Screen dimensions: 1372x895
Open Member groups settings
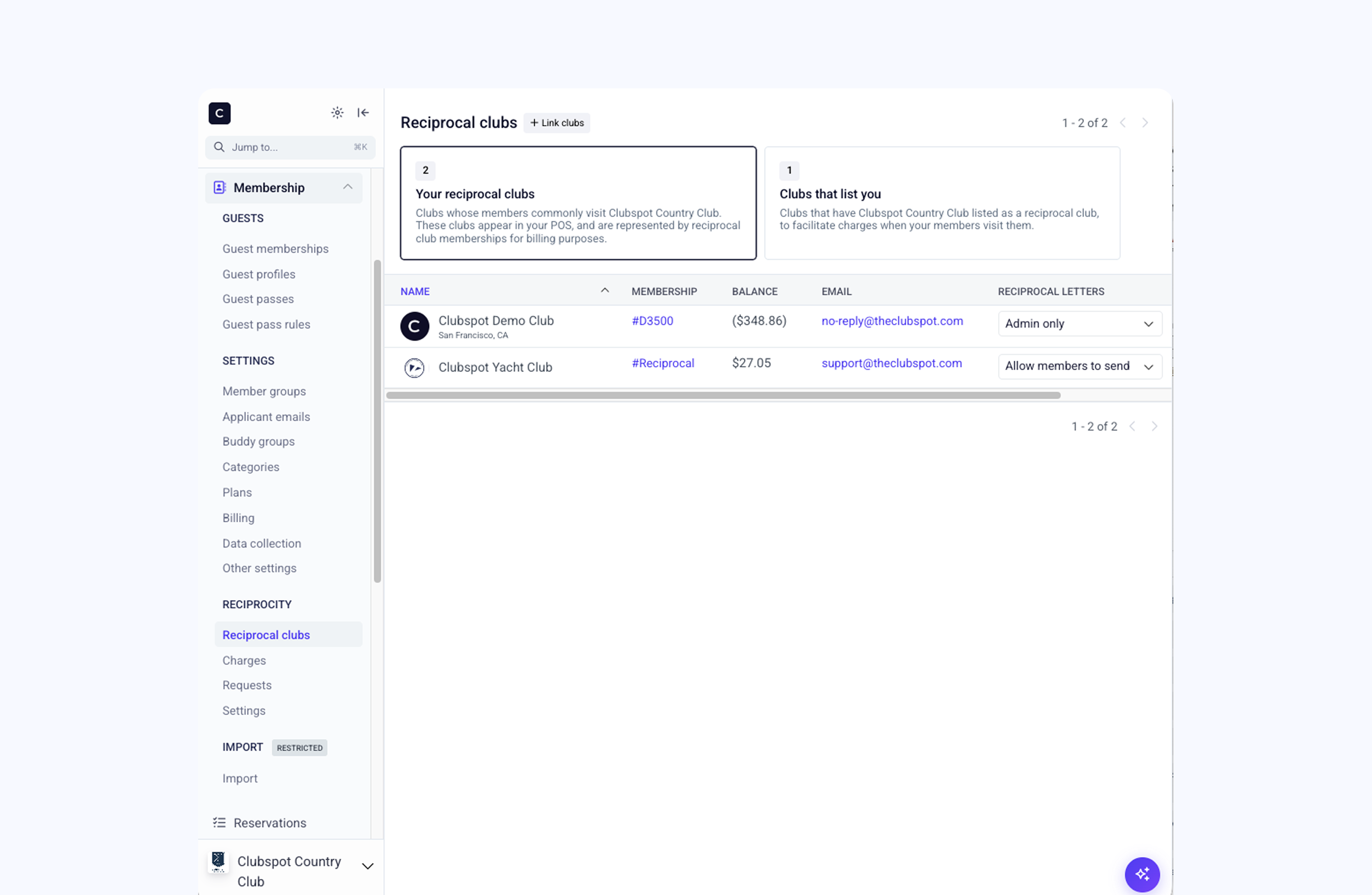tap(264, 391)
